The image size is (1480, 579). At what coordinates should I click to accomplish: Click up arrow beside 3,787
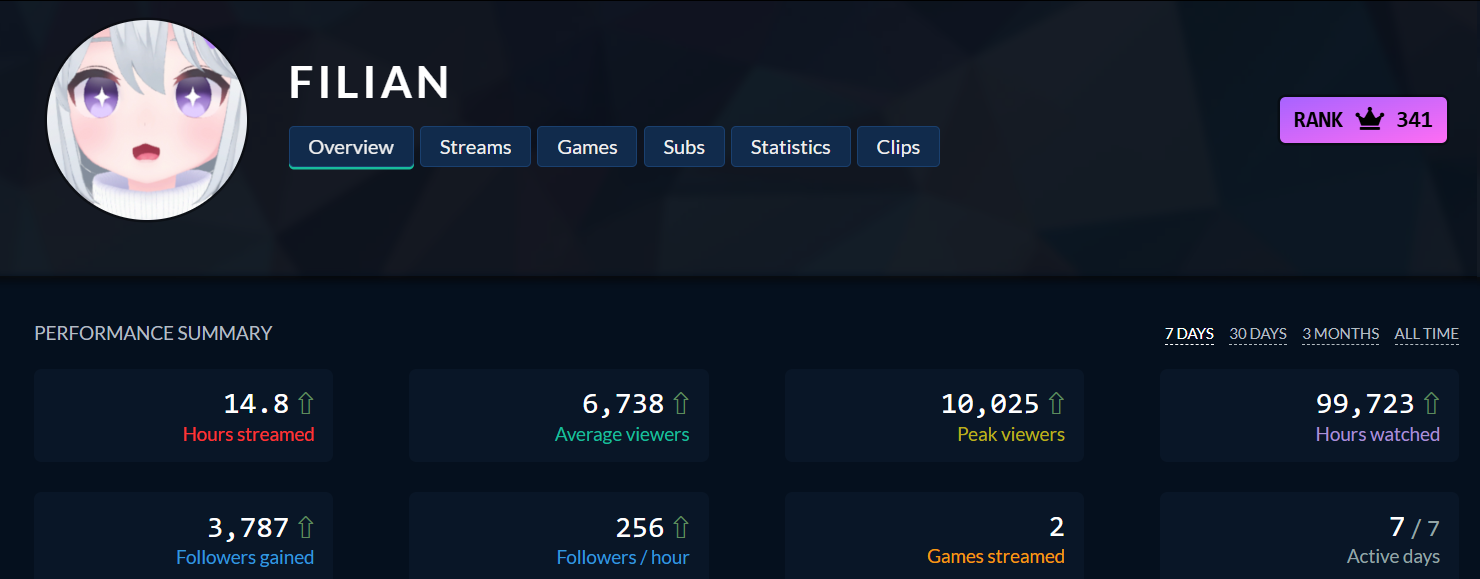306,527
